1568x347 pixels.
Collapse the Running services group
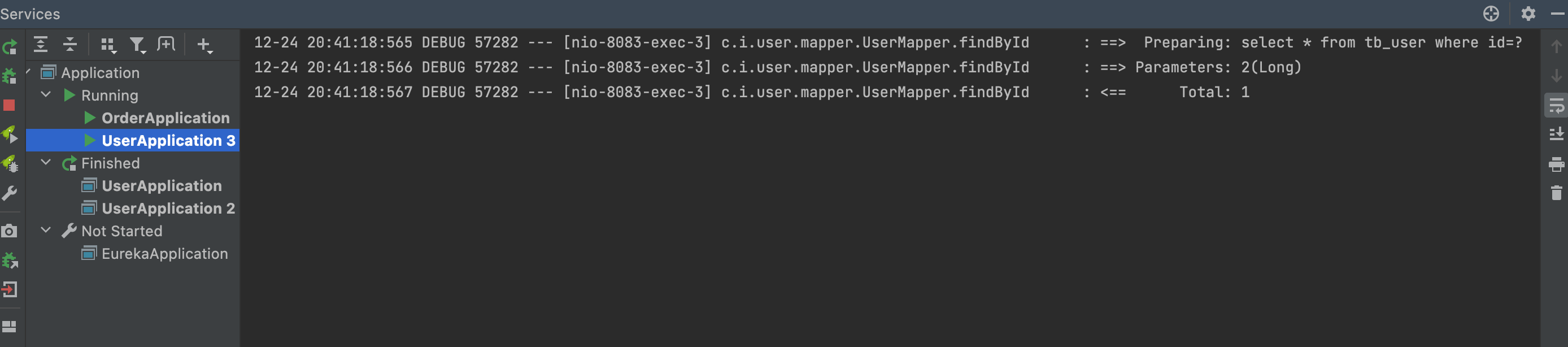tap(46, 94)
